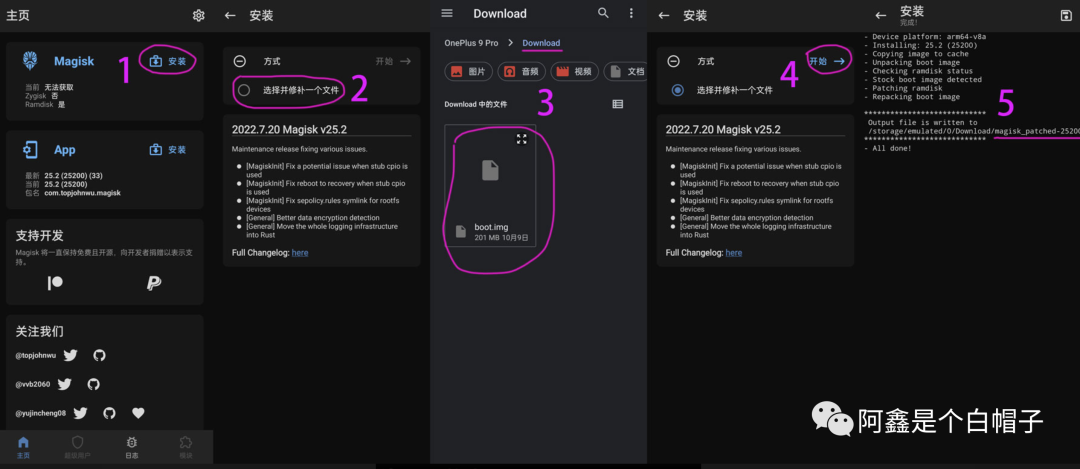Image resolution: width=1080 pixels, height=469 pixels.
Task: Search files in Download picker
Action: click(603, 13)
